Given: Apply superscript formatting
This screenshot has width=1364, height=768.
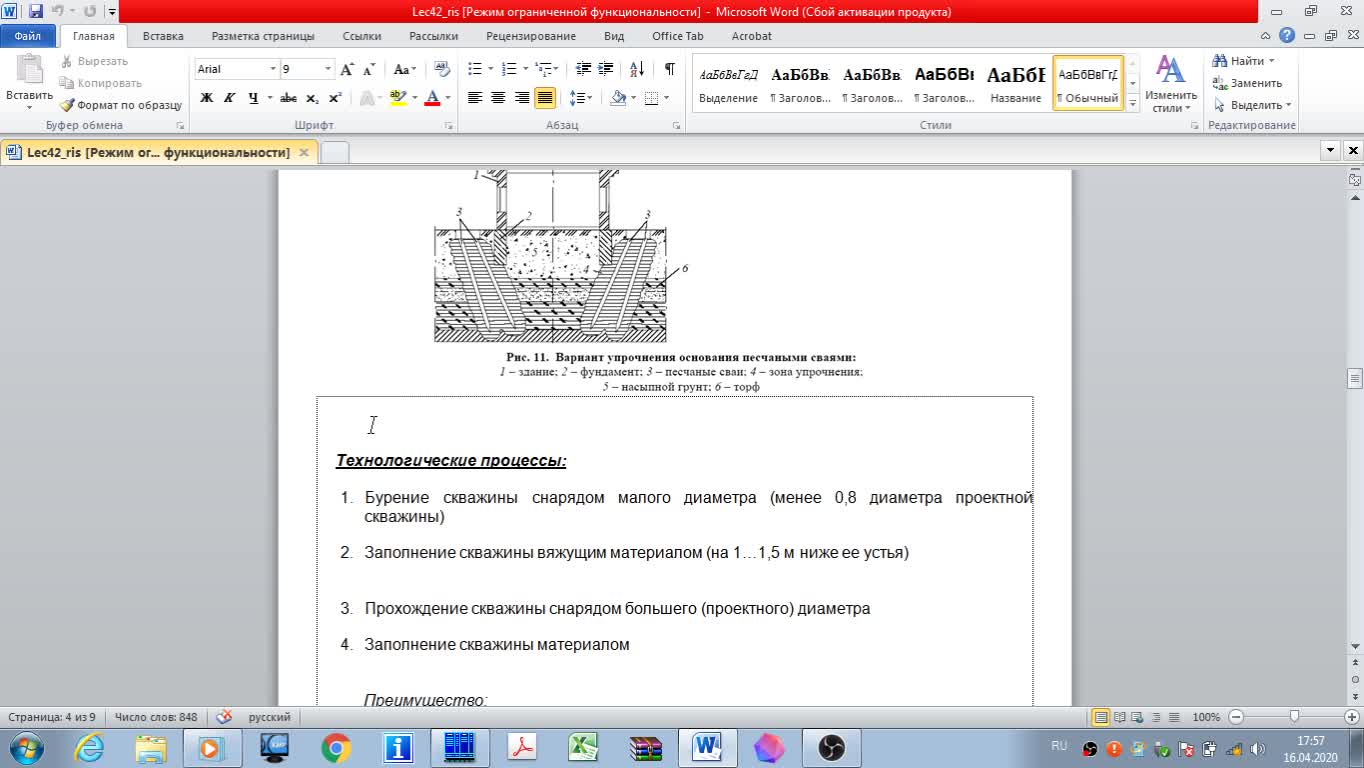Looking at the screenshot, I should [335, 98].
